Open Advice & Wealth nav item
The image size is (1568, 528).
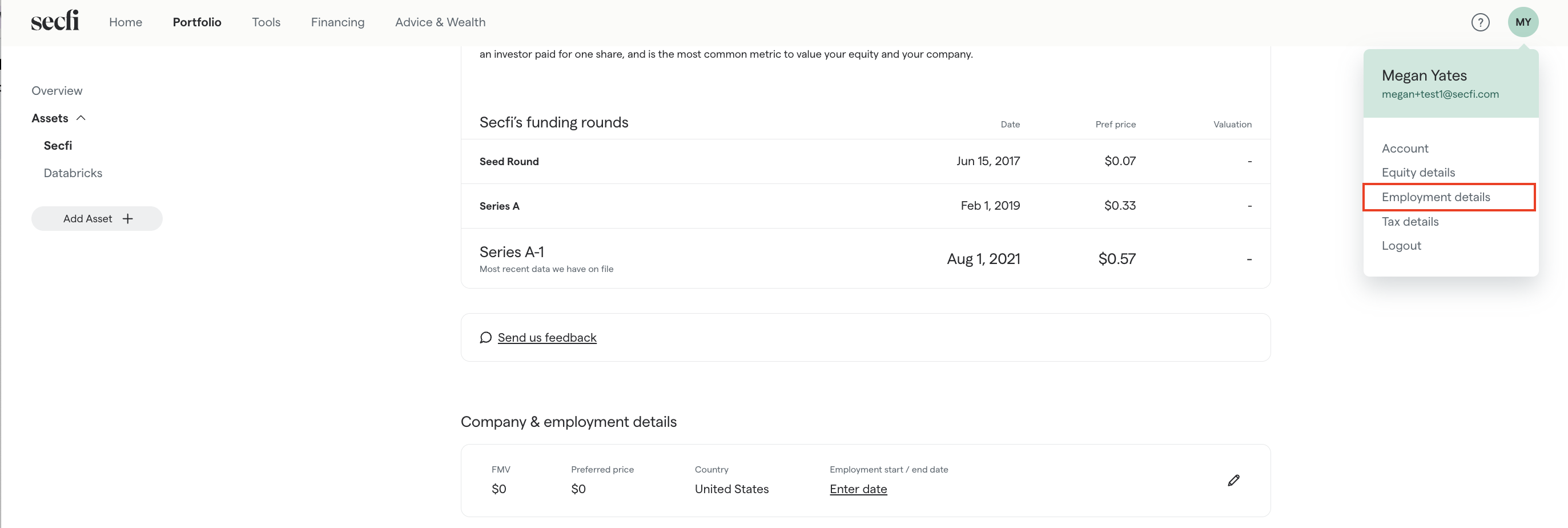pos(440,22)
